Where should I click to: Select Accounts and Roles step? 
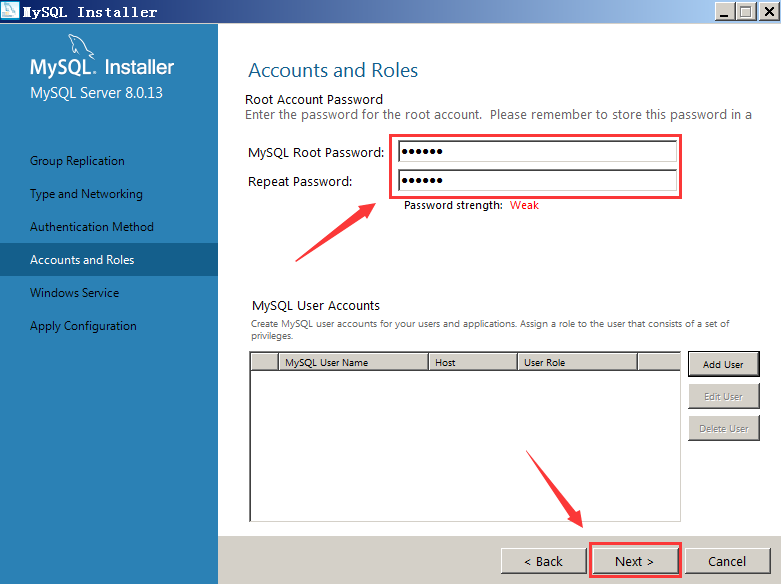109,260
